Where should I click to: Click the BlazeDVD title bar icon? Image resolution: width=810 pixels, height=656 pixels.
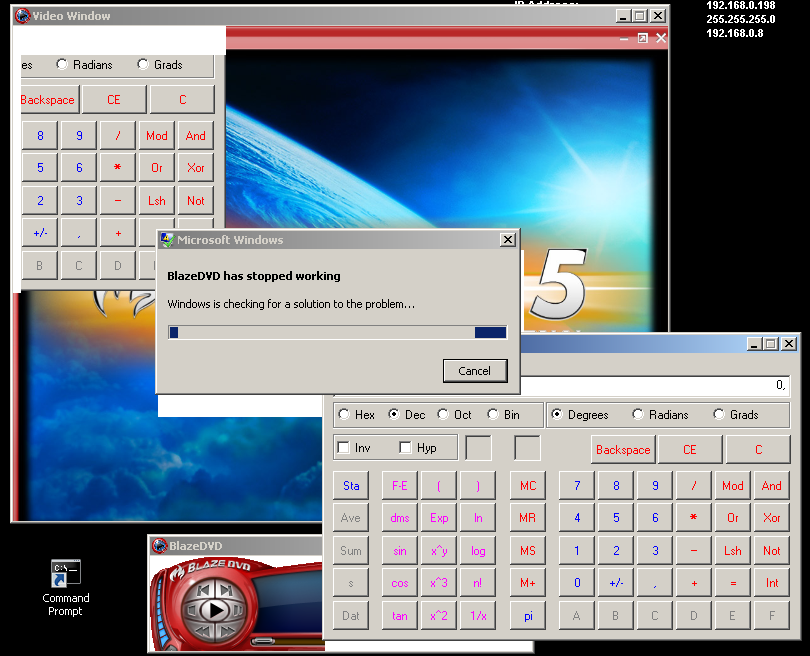click(158, 546)
